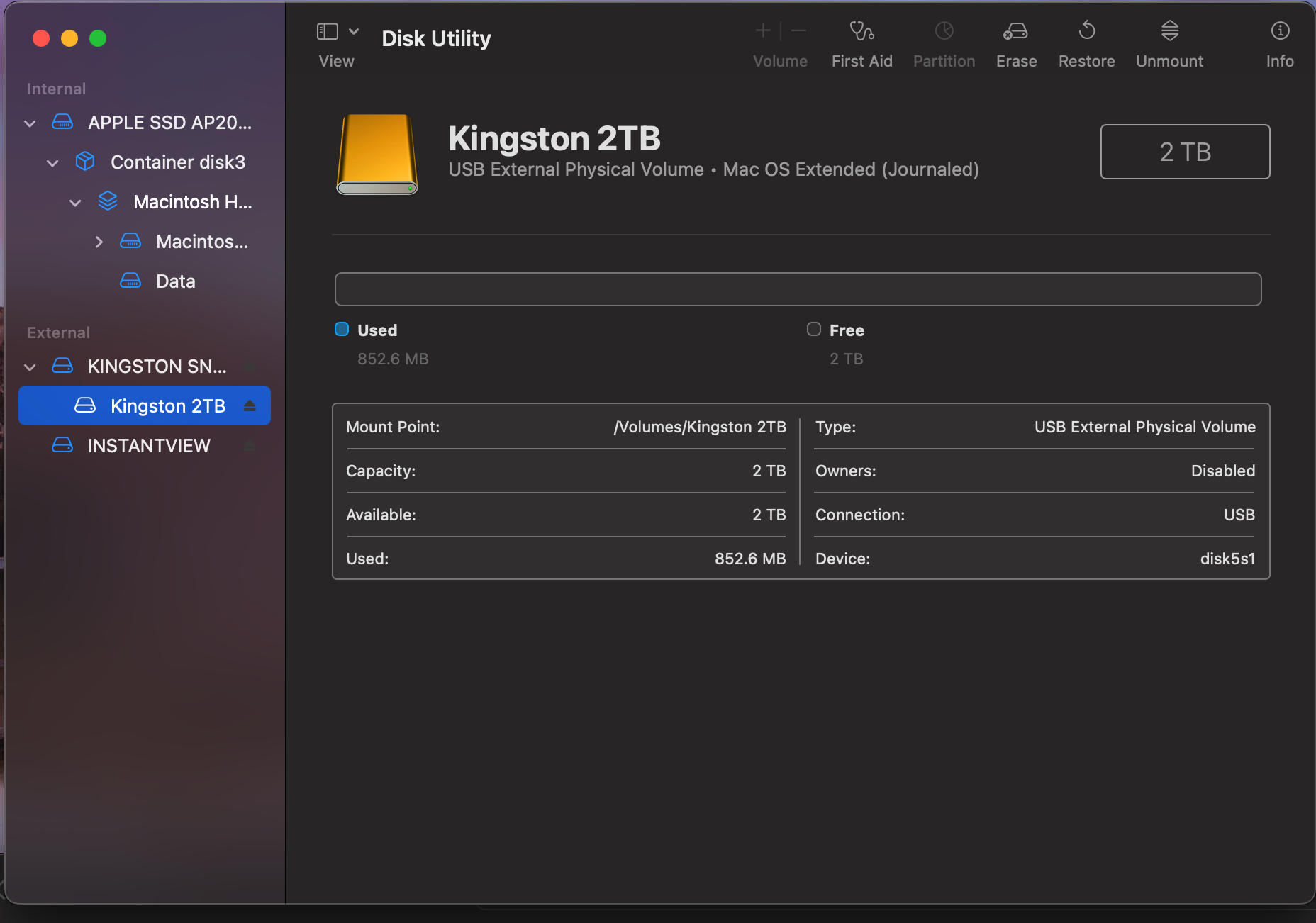Click the Disk Utility window title

point(436,38)
